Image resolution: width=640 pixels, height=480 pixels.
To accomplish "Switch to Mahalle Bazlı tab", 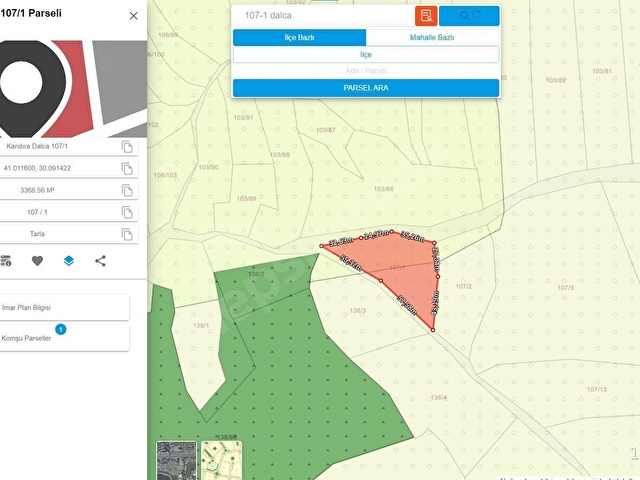I will [x=432, y=38].
